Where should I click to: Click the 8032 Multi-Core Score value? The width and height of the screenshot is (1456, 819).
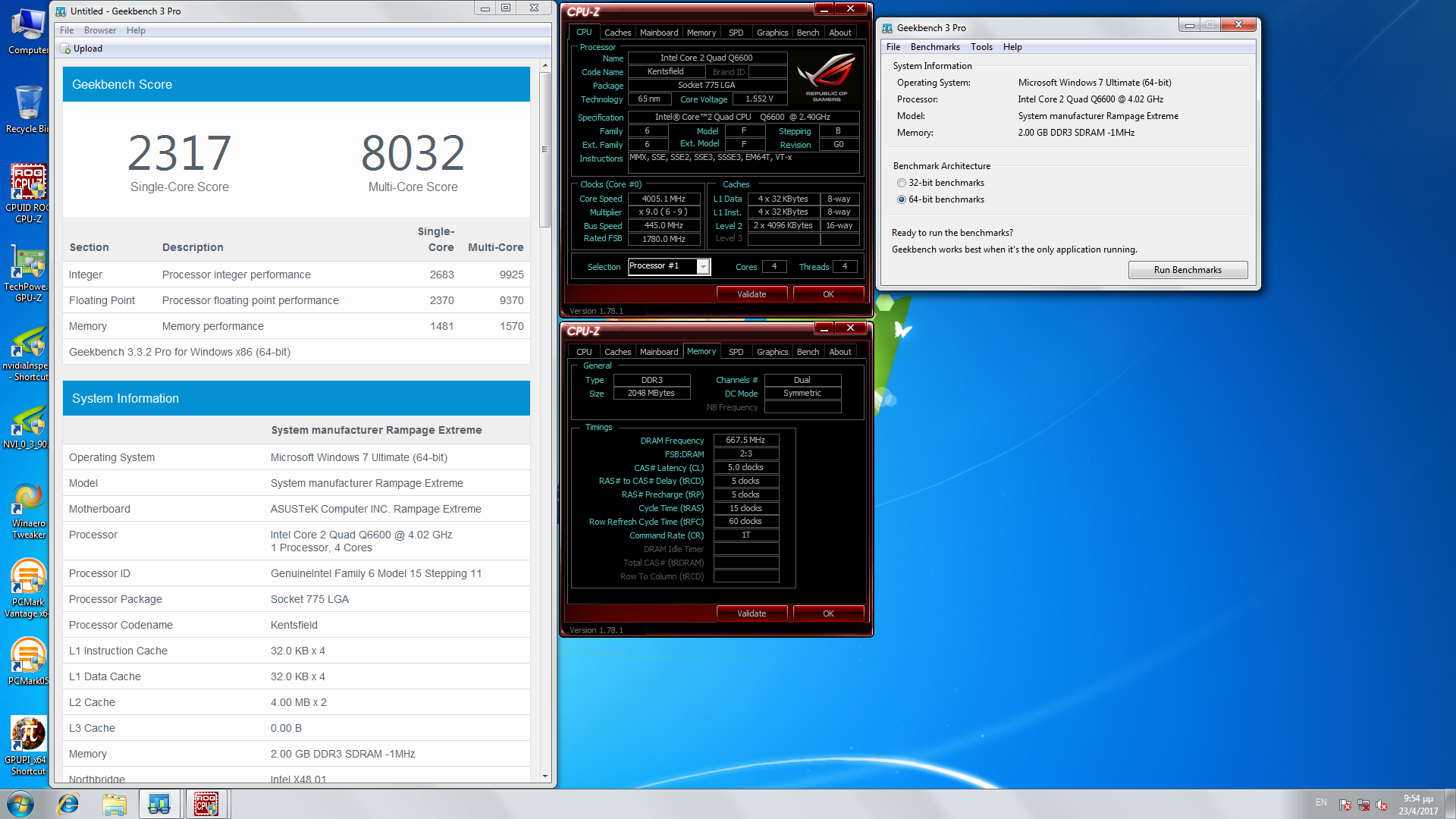[x=413, y=152]
